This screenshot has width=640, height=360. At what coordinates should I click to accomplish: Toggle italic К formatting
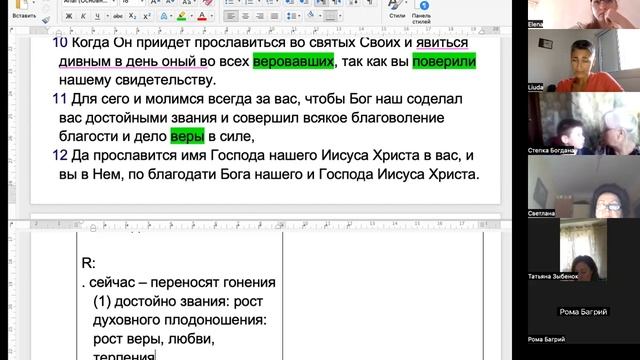[83, 16]
